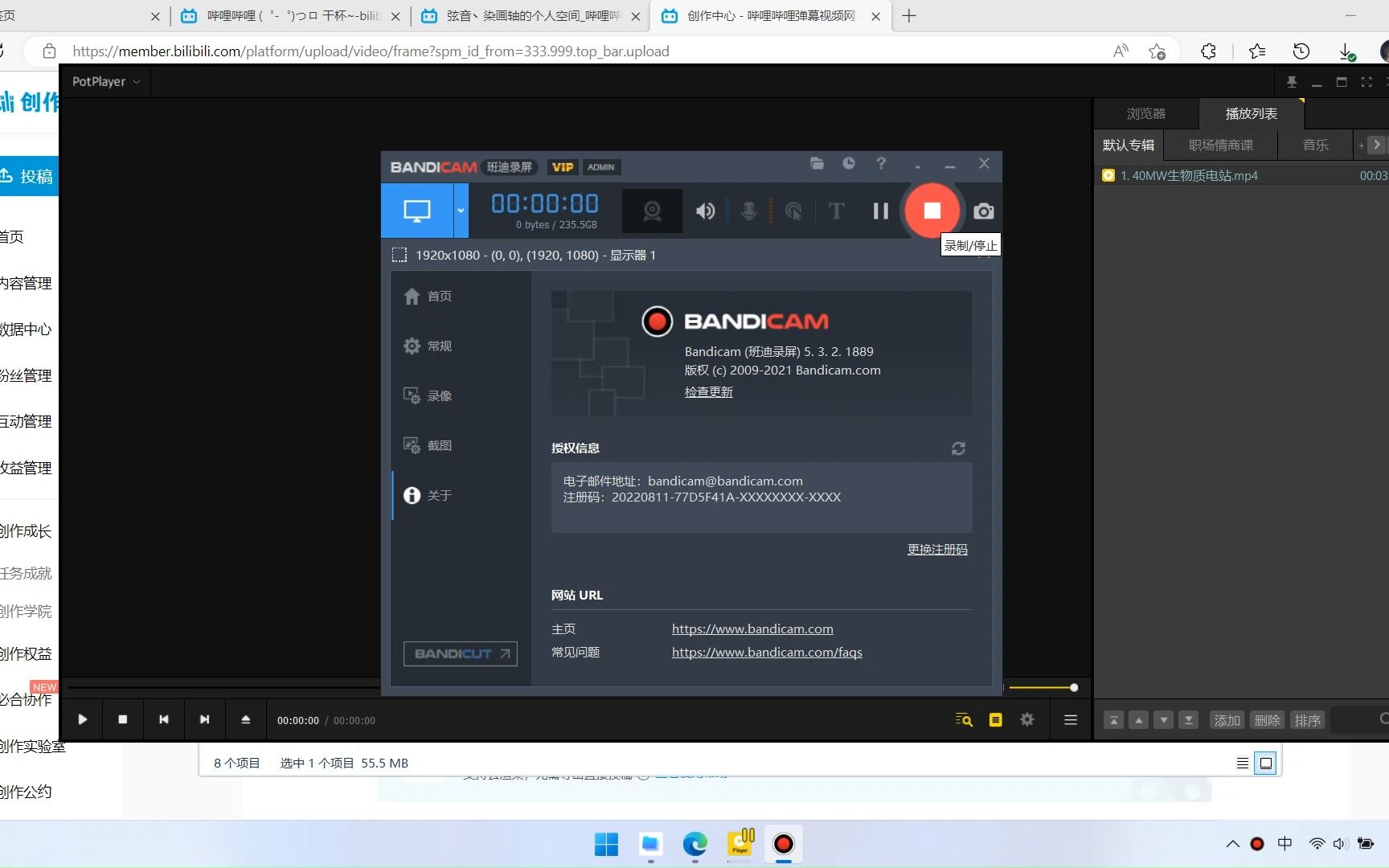
Task: Click the 添加 playlist button
Action: 1227,720
